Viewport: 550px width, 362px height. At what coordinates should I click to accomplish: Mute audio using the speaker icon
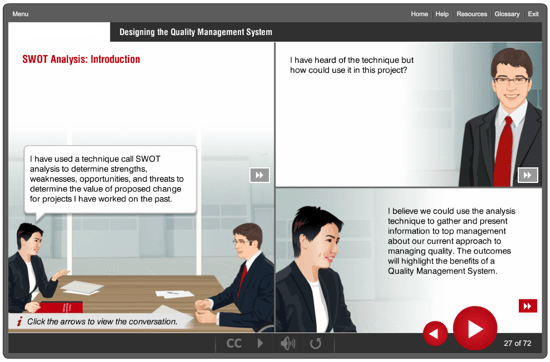[288, 343]
